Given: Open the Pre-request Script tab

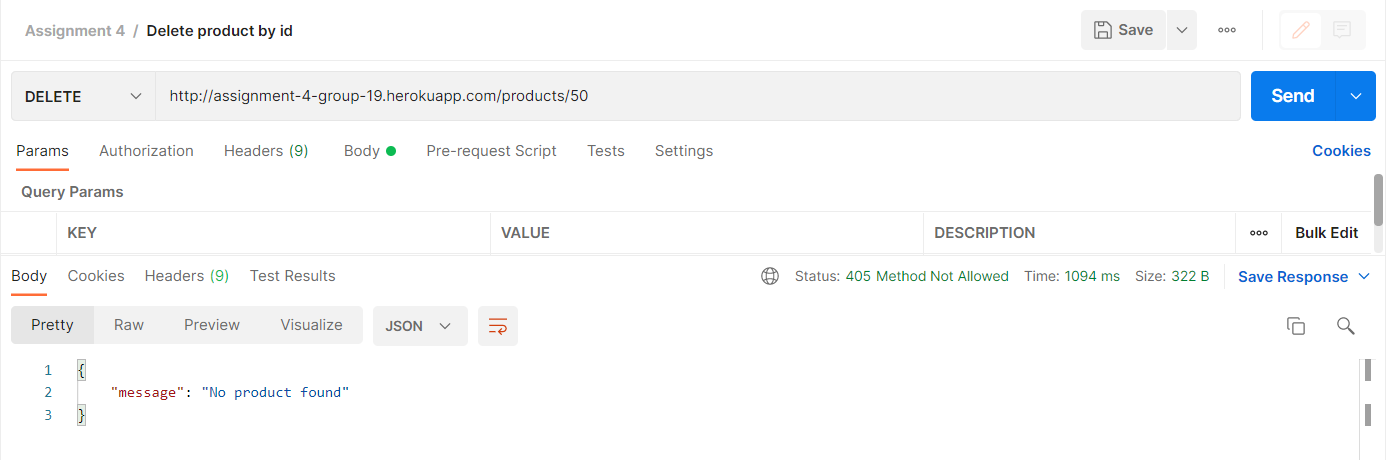Looking at the screenshot, I should pos(491,151).
